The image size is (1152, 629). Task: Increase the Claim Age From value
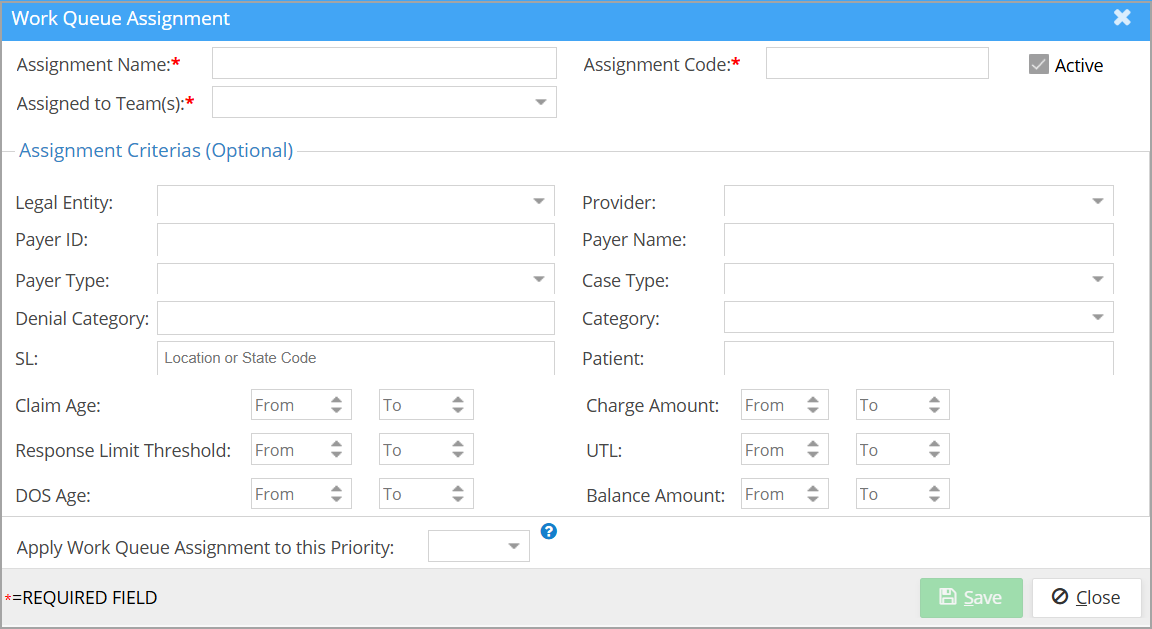pyautogui.click(x=337, y=400)
